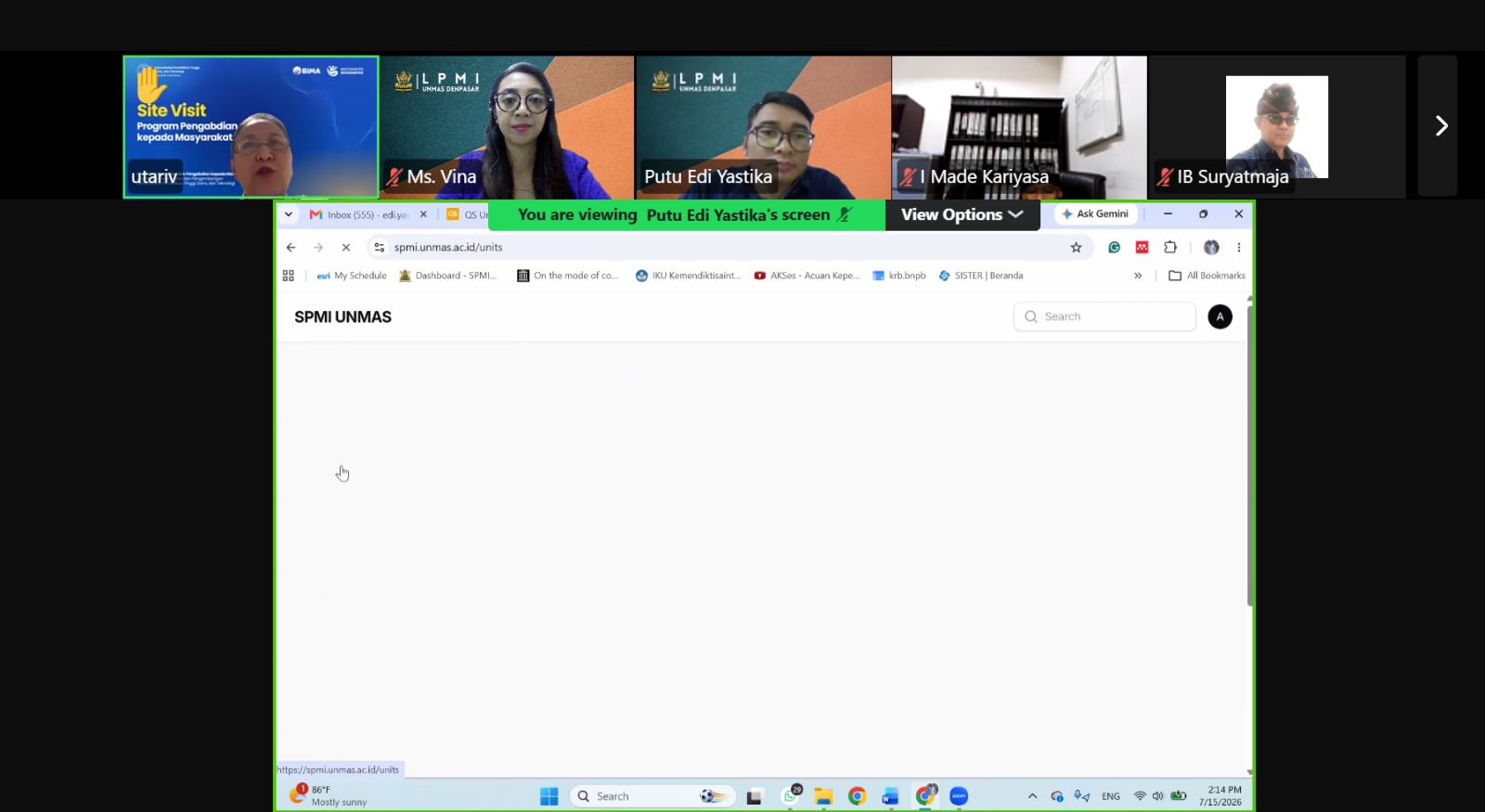Open the Chrome extensions puzzle icon

point(1170,248)
